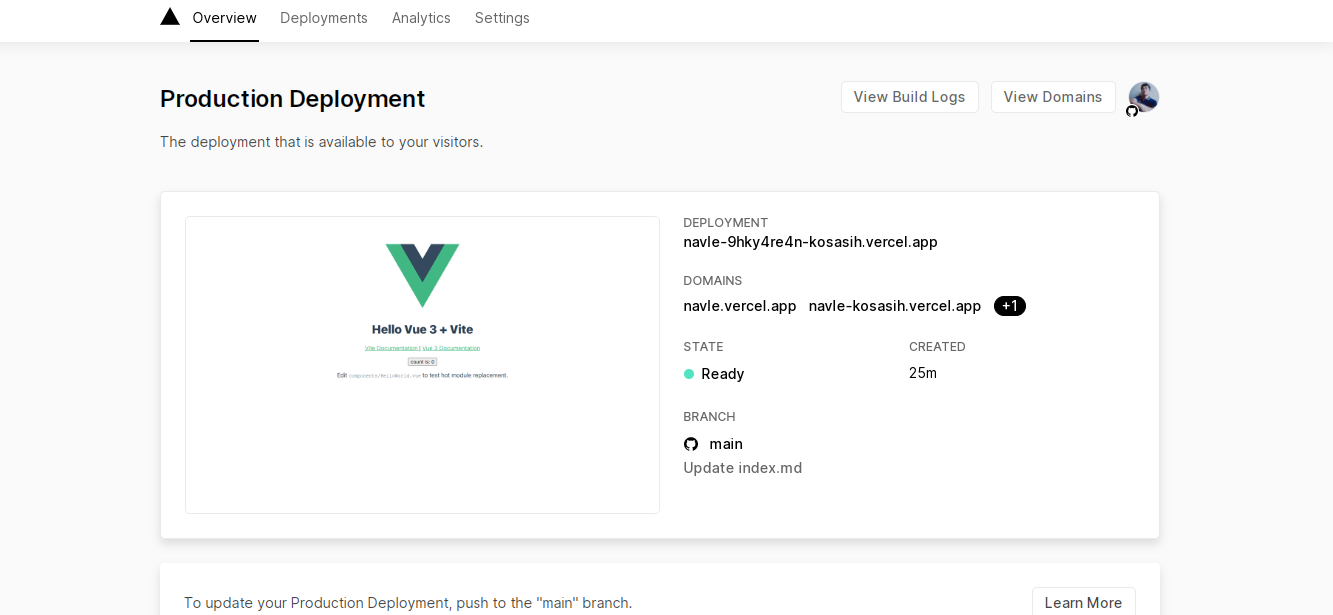Click the Vue logo in deployment preview
This screenshot has width=1333, height=615.
point(422,275)
